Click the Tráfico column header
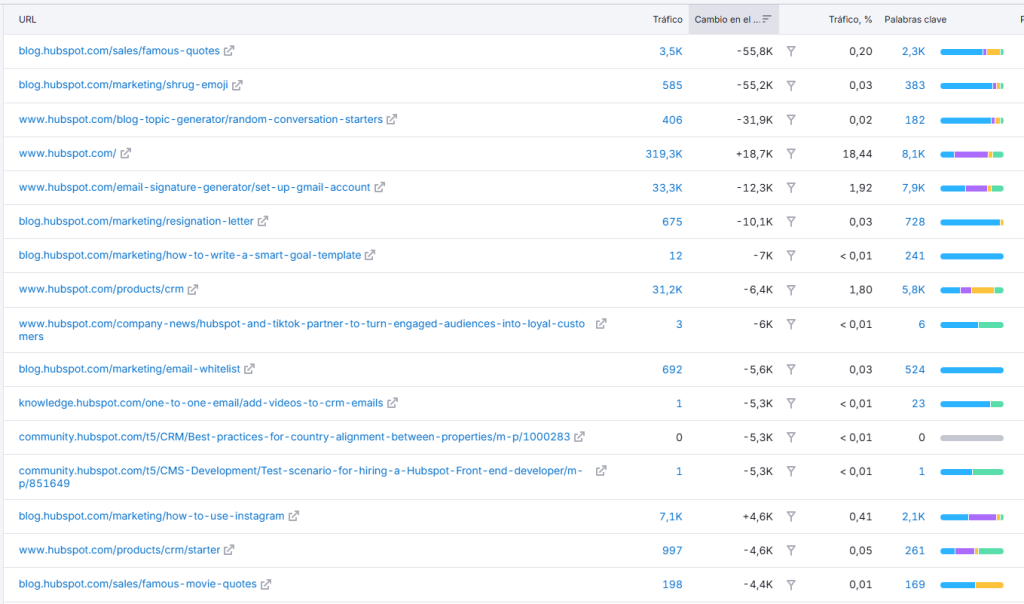Image resolution: width=1024 pixels, height=604 pixels. tap(667, 19)
